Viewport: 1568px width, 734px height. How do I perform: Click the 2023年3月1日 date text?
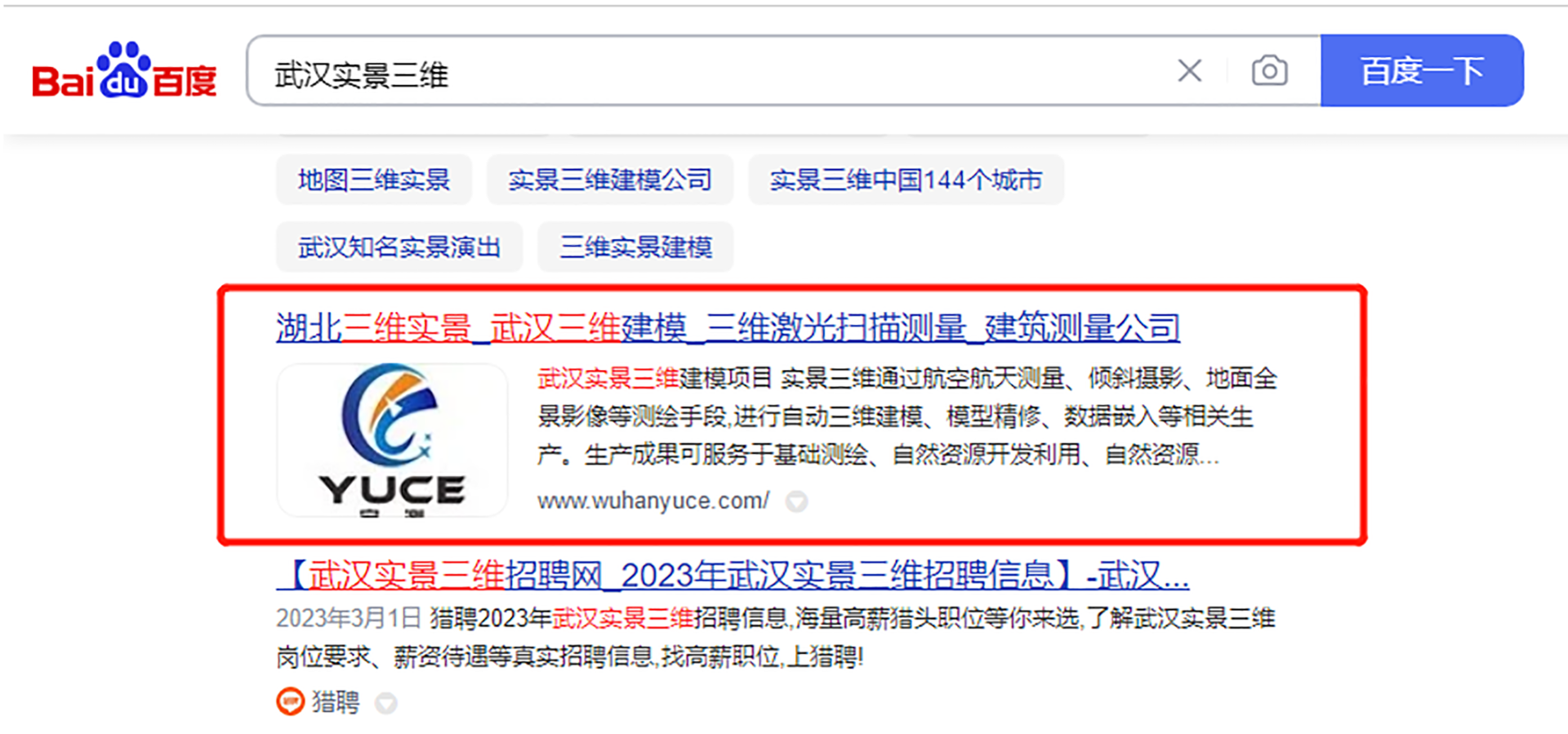tap(349, 618)
